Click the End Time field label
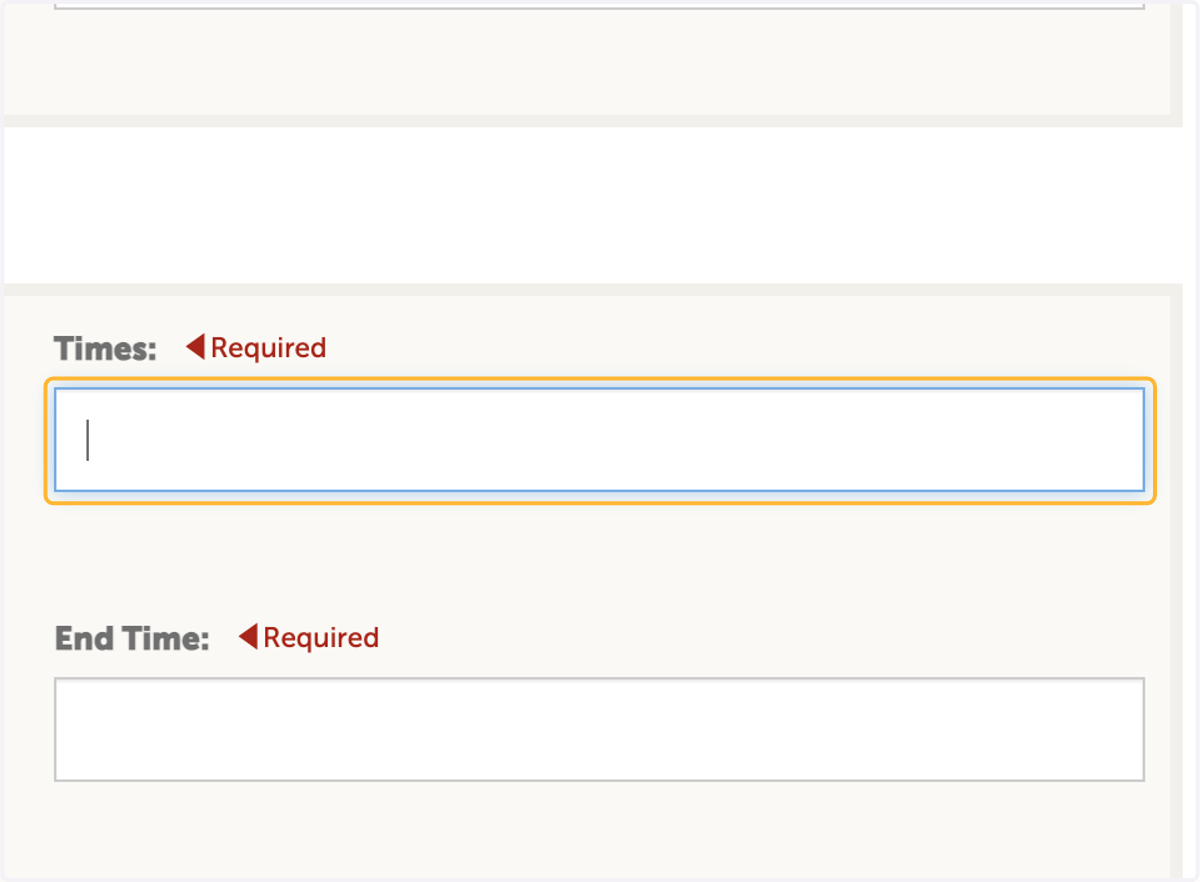This screenshot has width=1200, height=882. tap(132, 638)
